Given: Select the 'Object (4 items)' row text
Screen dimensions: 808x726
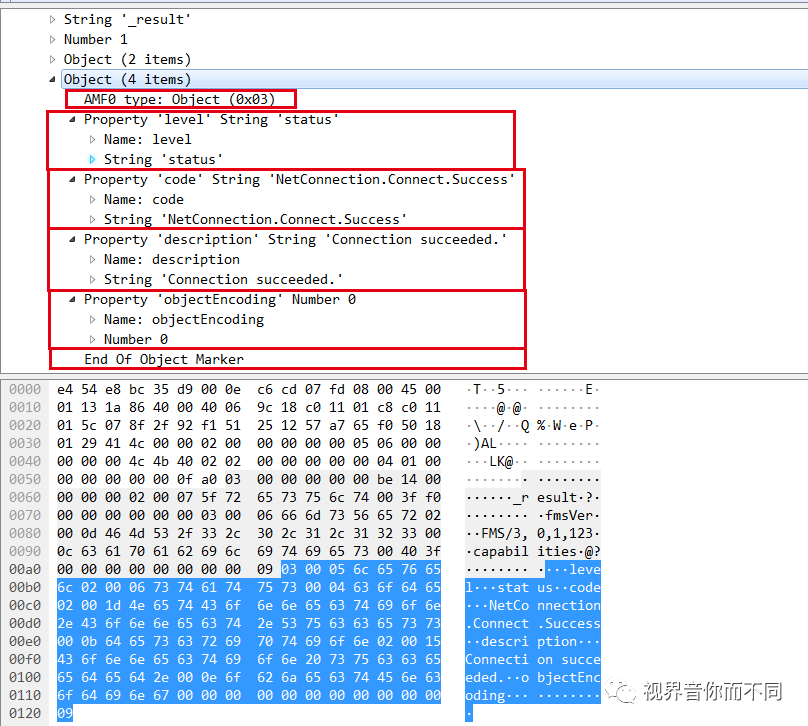Looking at the screenshot, I should 127,79.
